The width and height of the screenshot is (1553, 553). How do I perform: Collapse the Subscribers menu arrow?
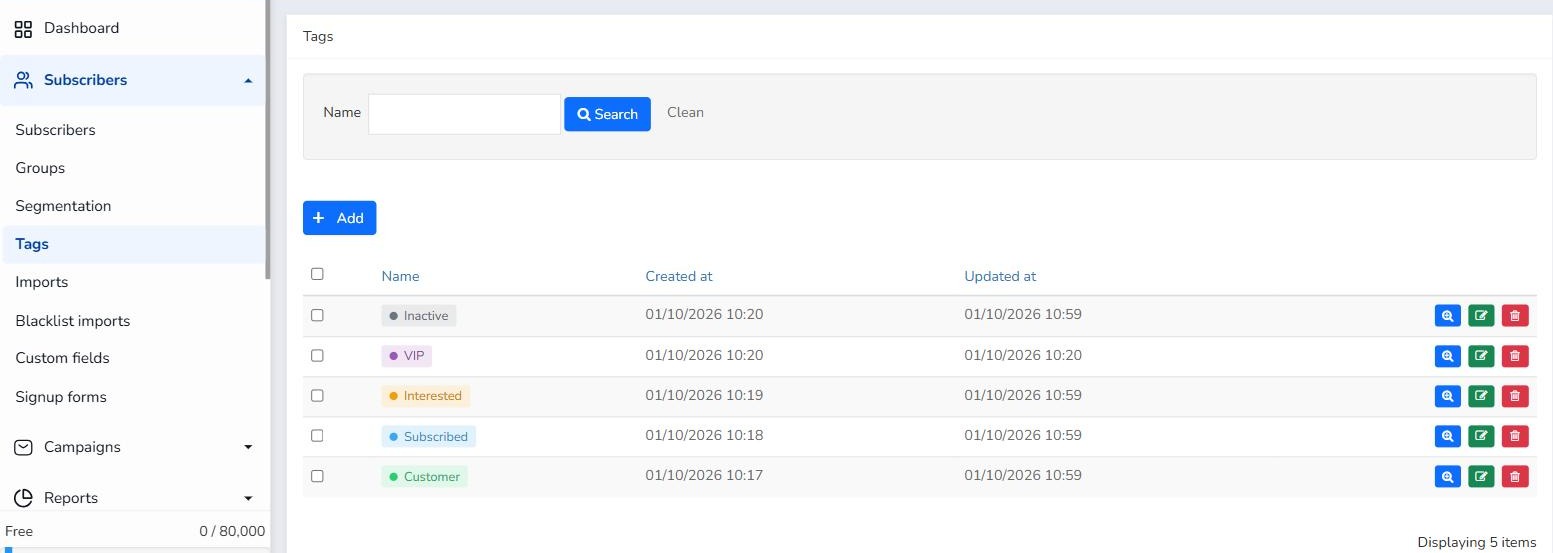coord(248,80)
